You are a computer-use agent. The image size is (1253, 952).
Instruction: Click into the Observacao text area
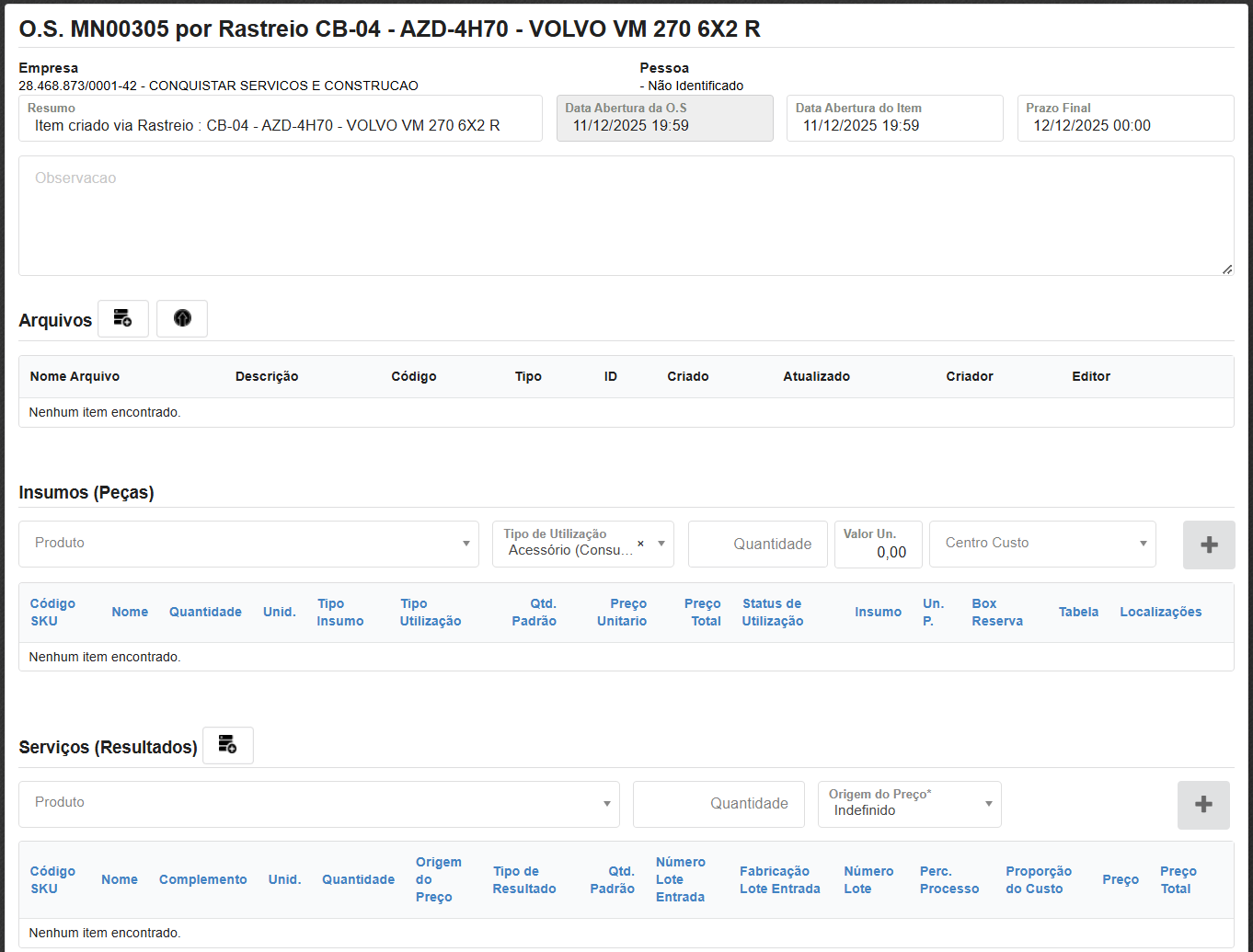pyautogui.click(x=626, y=216)
